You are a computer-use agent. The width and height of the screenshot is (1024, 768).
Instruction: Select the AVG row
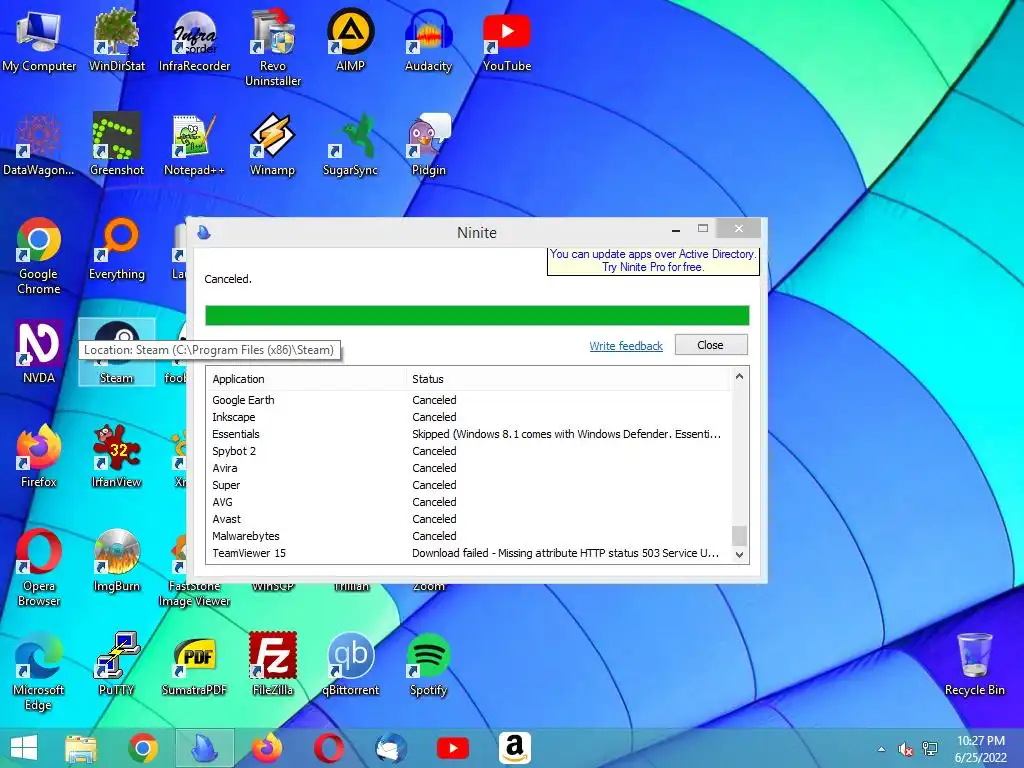(x=469, y=502)
